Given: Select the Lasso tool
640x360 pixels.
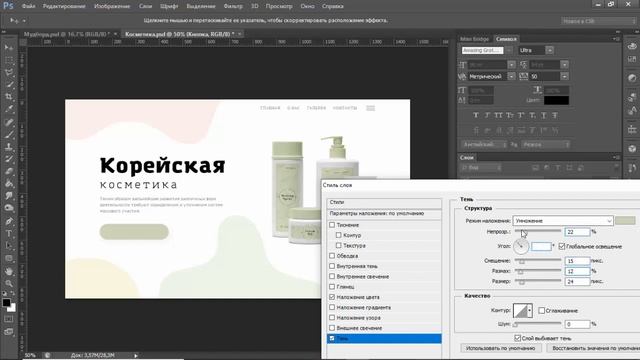Looking at the screenshot, I should [x=9, y=72].
